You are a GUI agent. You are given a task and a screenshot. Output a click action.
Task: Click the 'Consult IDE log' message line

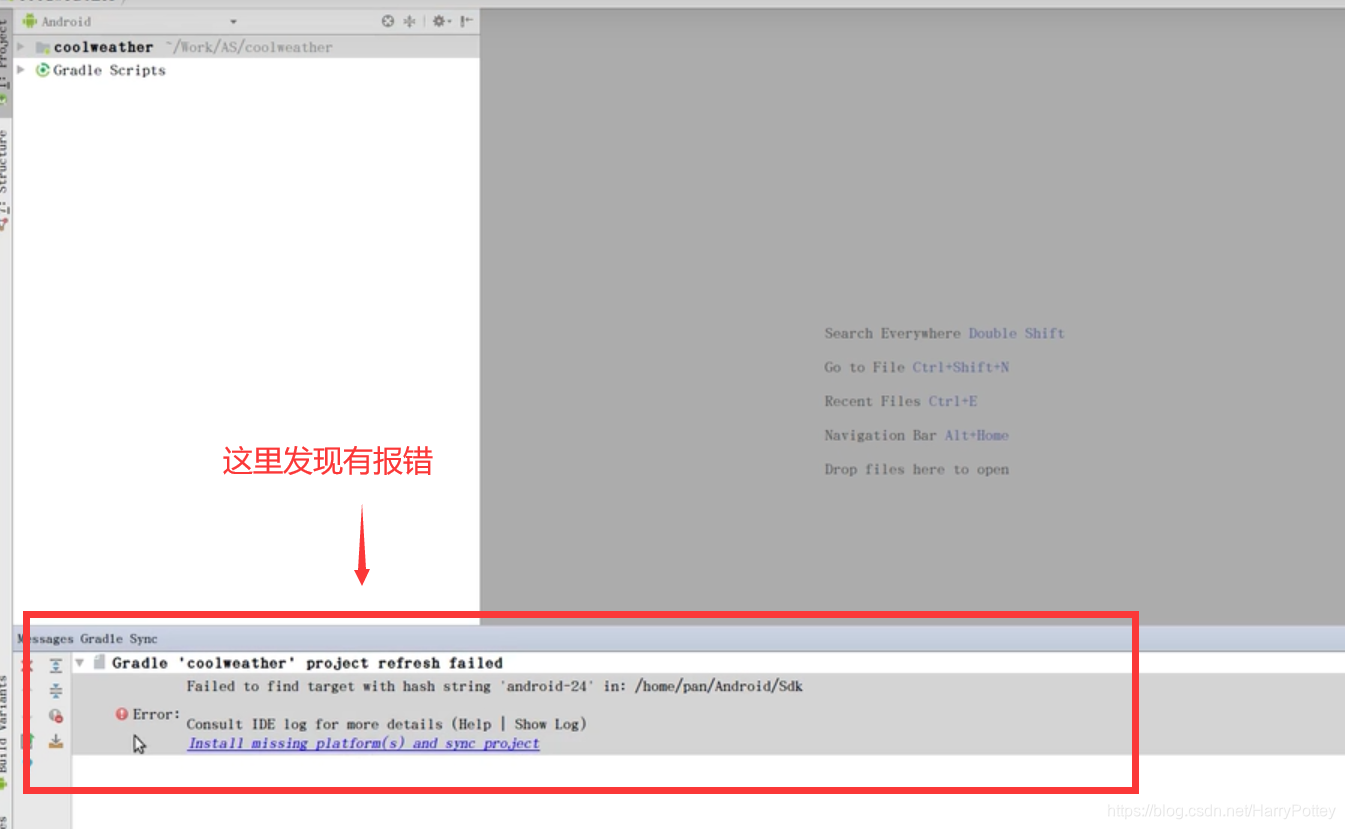(386, 723)
